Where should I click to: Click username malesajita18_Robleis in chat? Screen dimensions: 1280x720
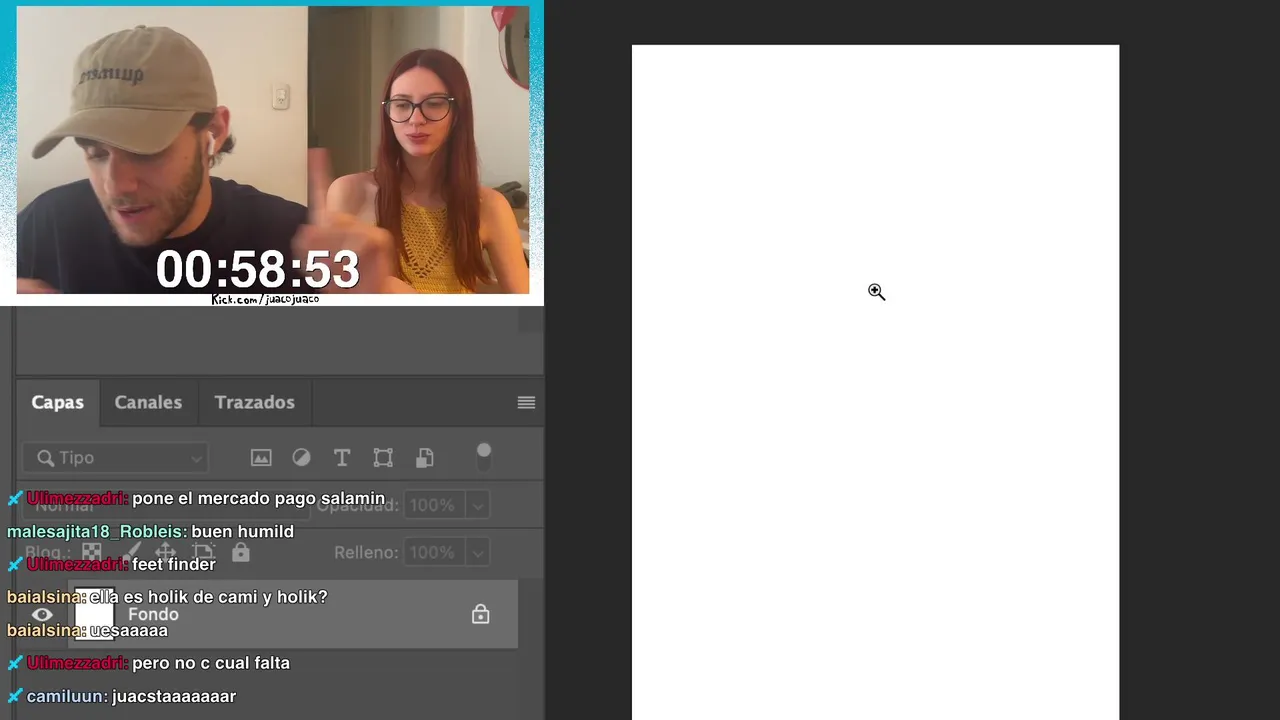coord(95,531)
